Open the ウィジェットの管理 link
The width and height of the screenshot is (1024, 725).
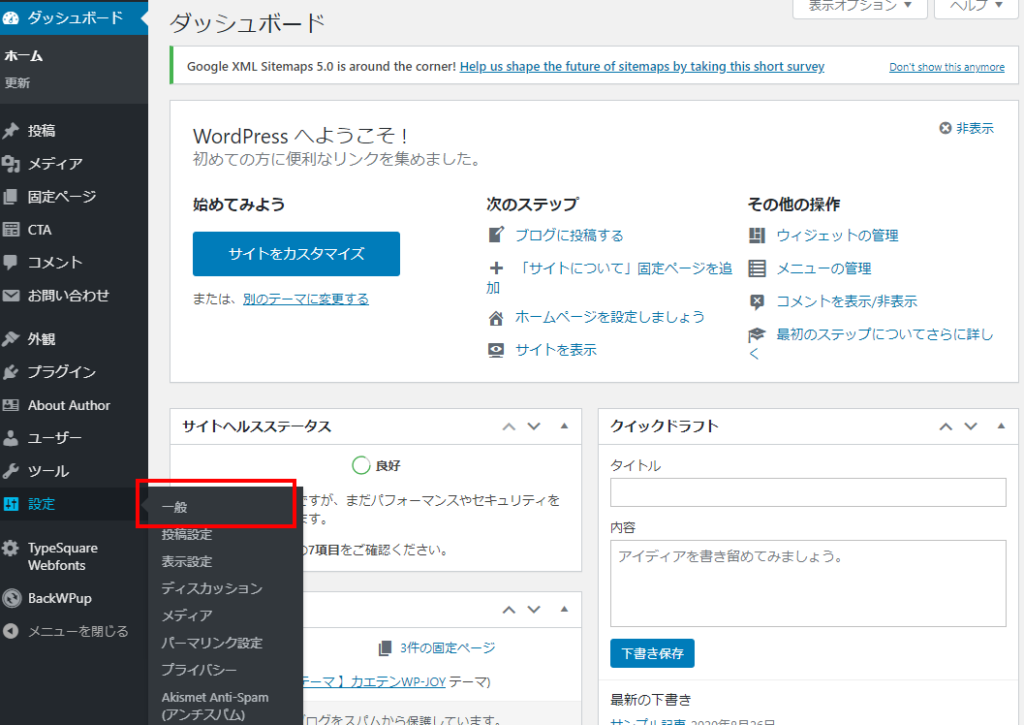coord(837,235)
